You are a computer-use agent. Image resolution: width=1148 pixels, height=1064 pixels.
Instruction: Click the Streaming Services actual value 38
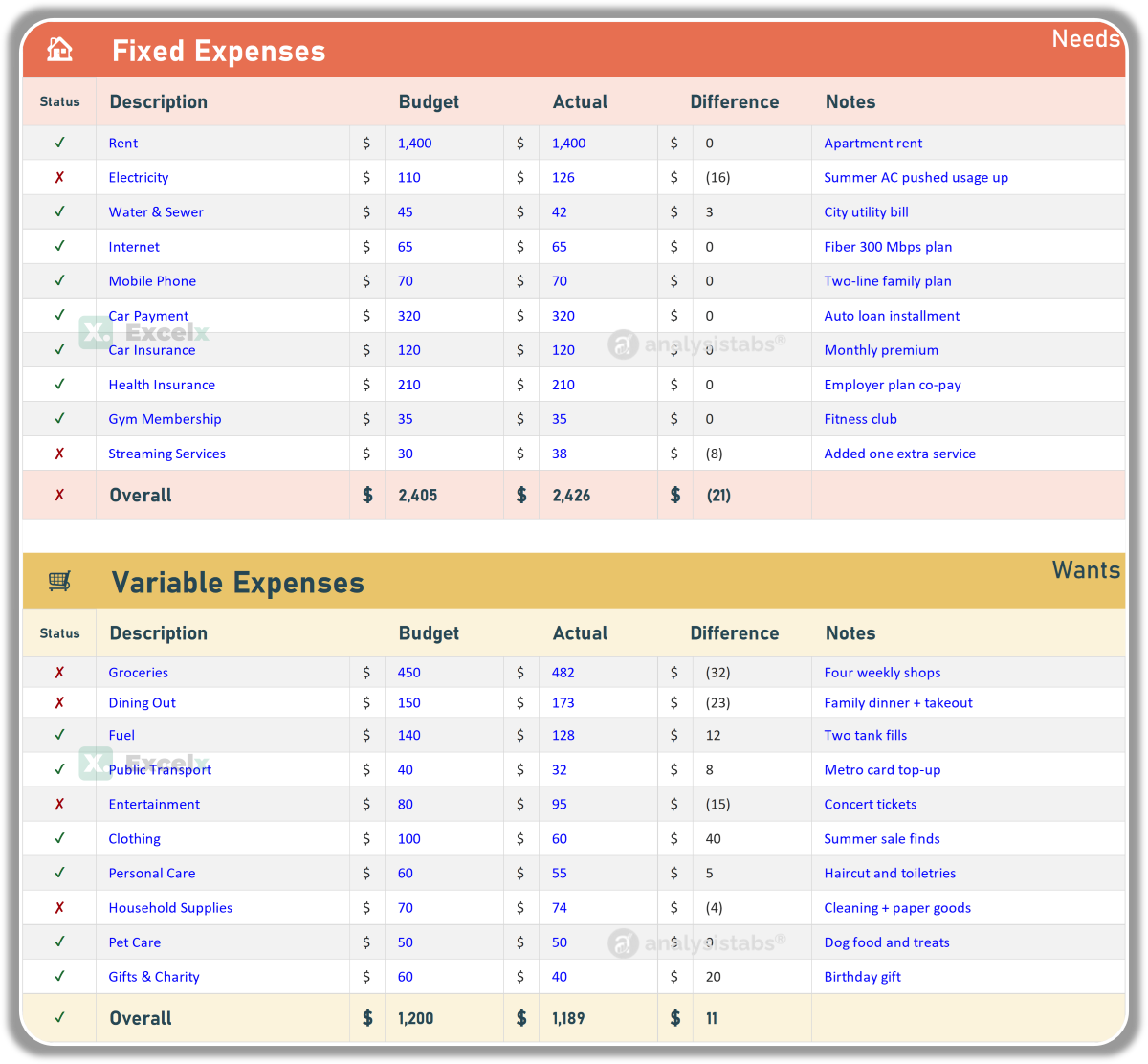pos(560,454)
